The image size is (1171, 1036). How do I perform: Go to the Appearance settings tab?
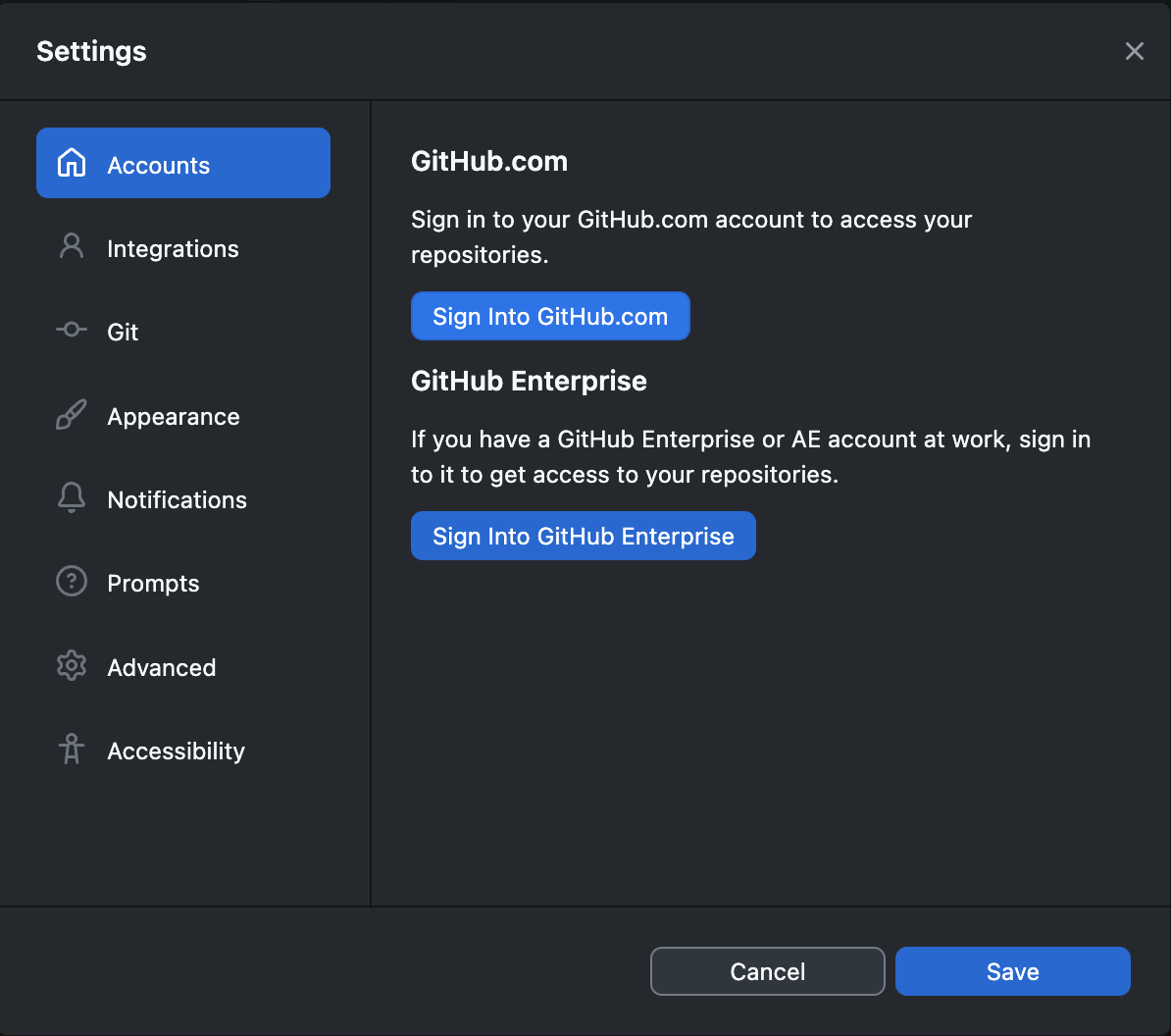tap(174, 417)
